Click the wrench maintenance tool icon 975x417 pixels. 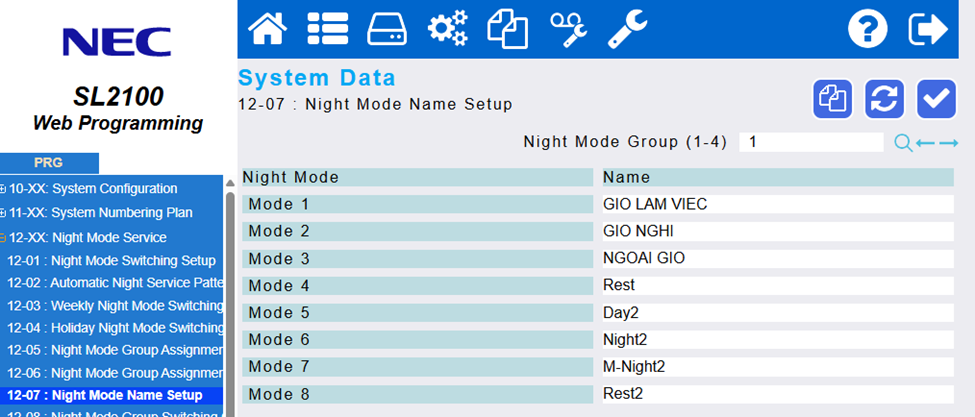coord(628,29)
